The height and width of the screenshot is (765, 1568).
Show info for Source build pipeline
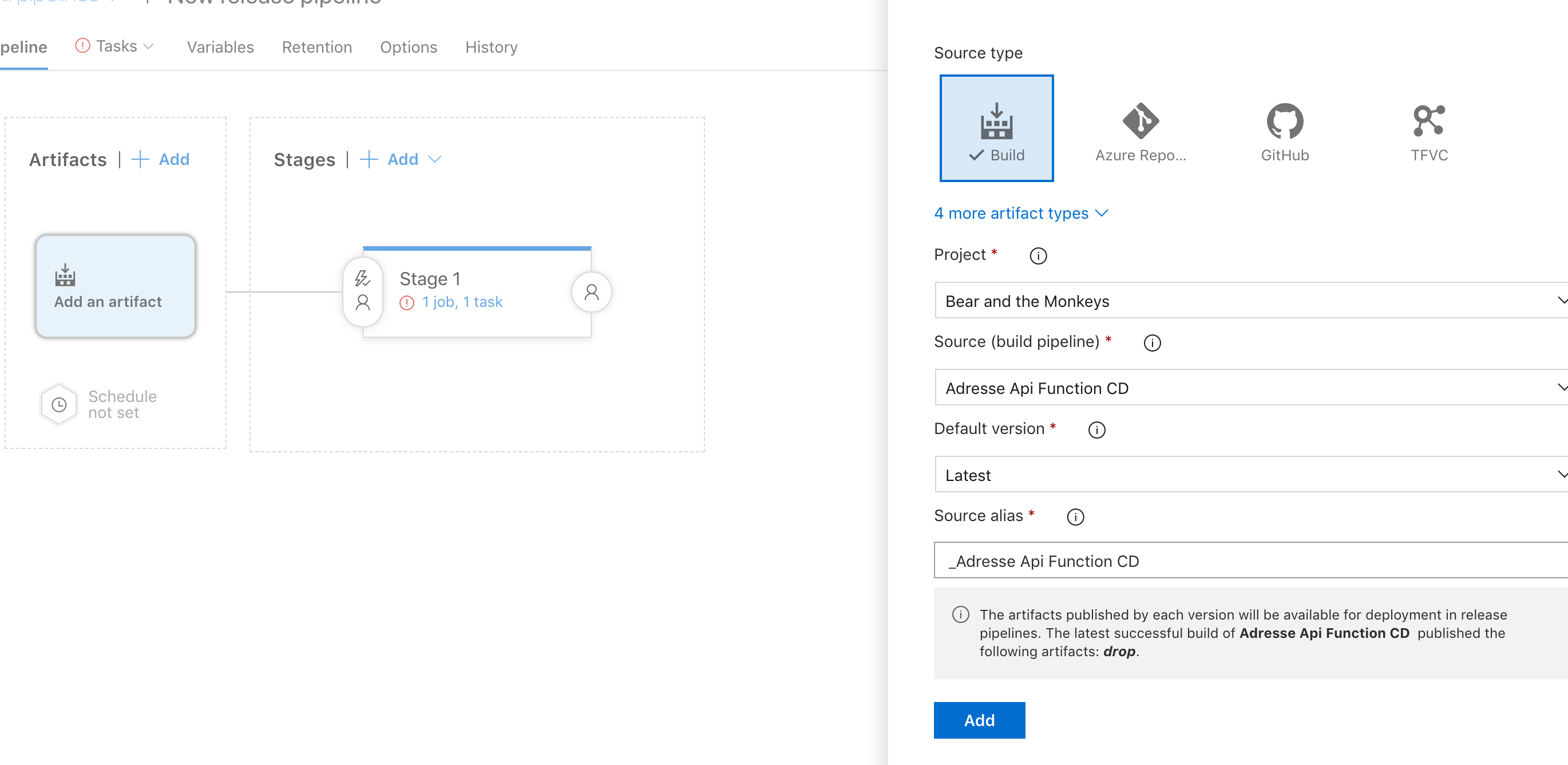point(1151,343)
